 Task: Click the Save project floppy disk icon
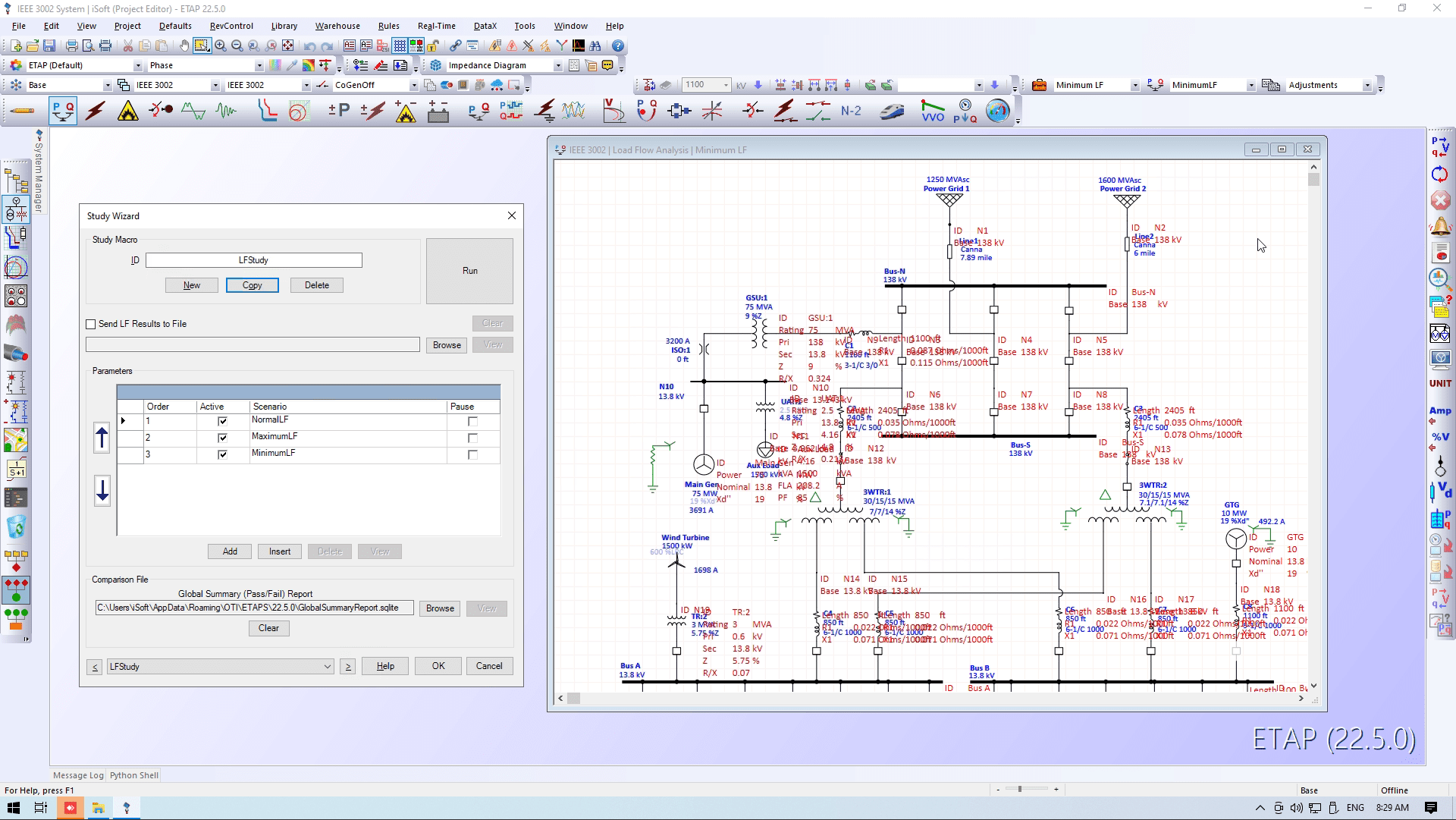[49, 46]
